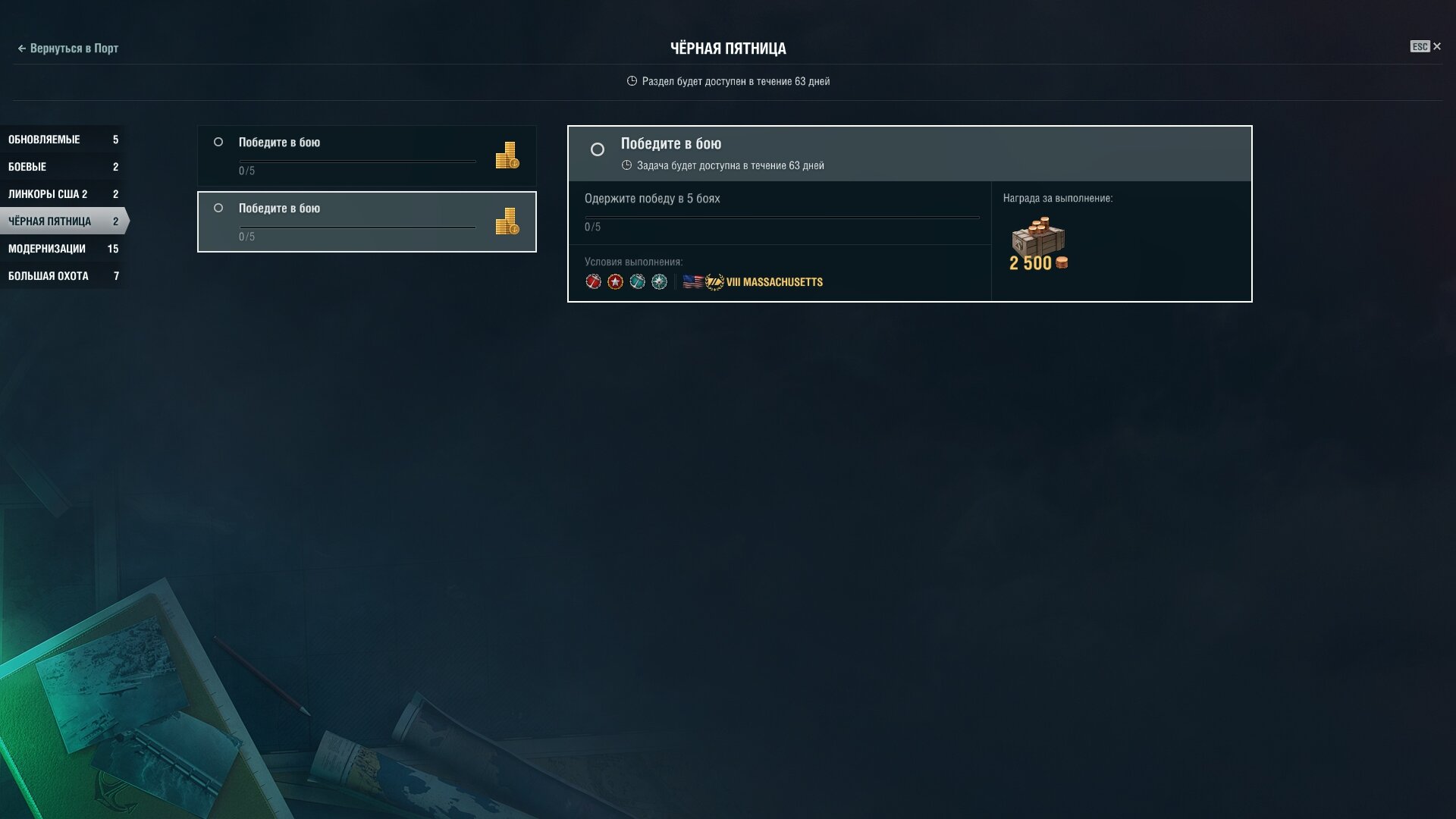Open the Линкоры США 2 category

point(64,194)
